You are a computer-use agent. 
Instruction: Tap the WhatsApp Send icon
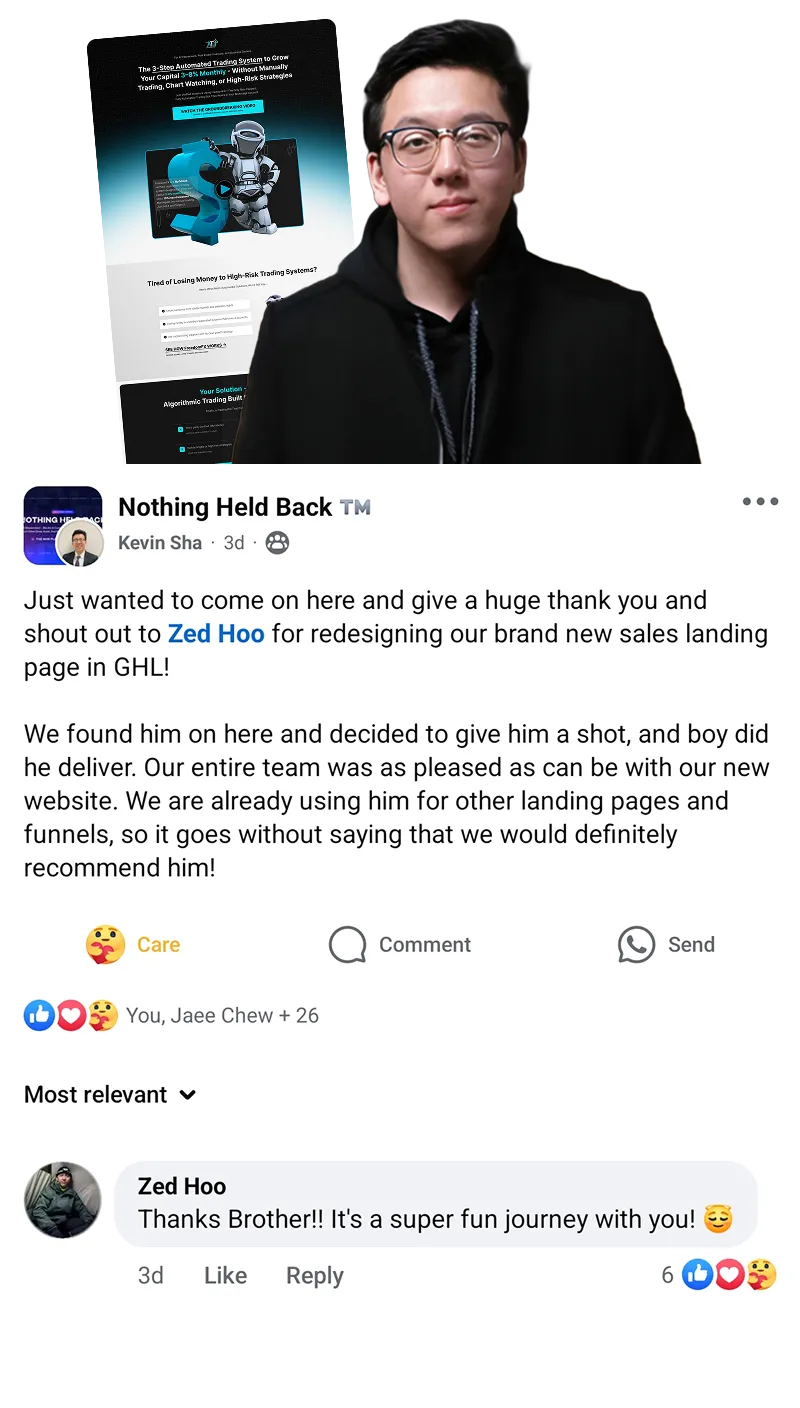pos(636,944)
